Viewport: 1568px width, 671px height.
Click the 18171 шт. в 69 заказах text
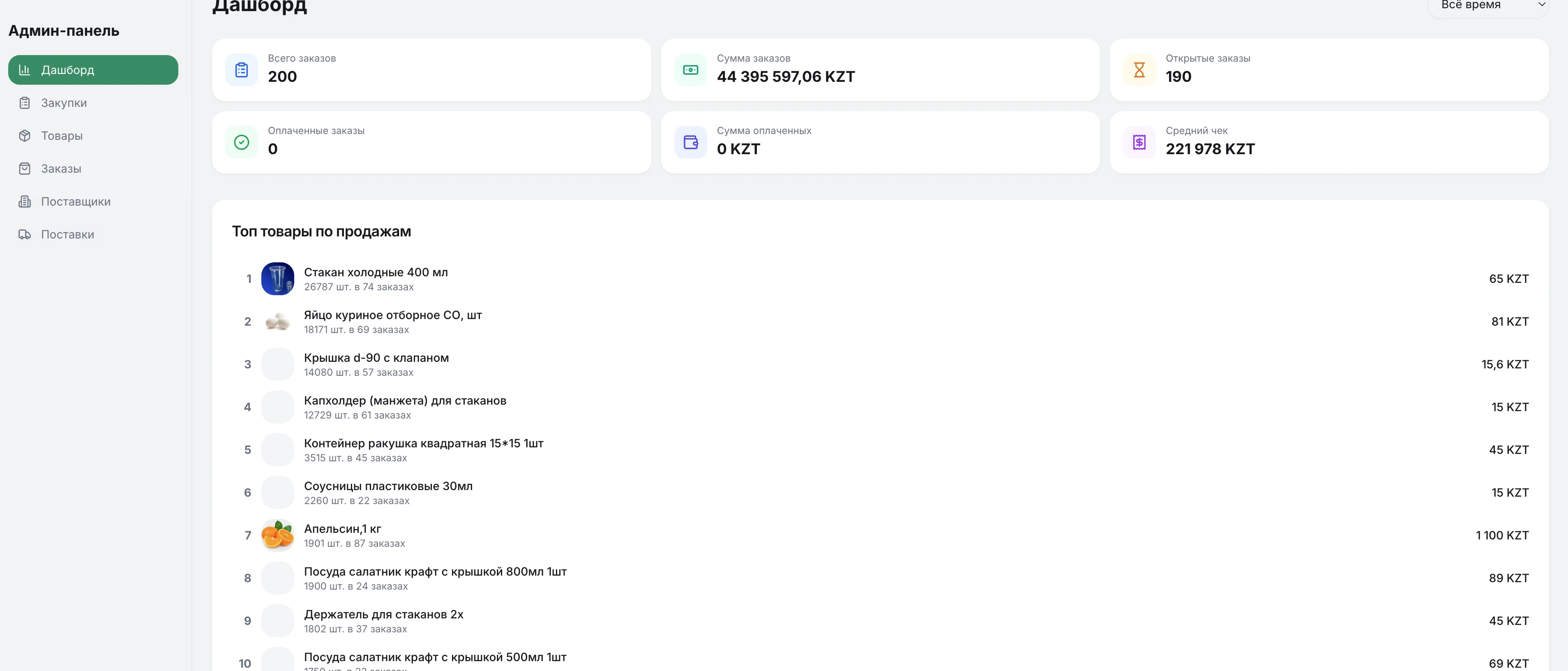pos(356,329)
